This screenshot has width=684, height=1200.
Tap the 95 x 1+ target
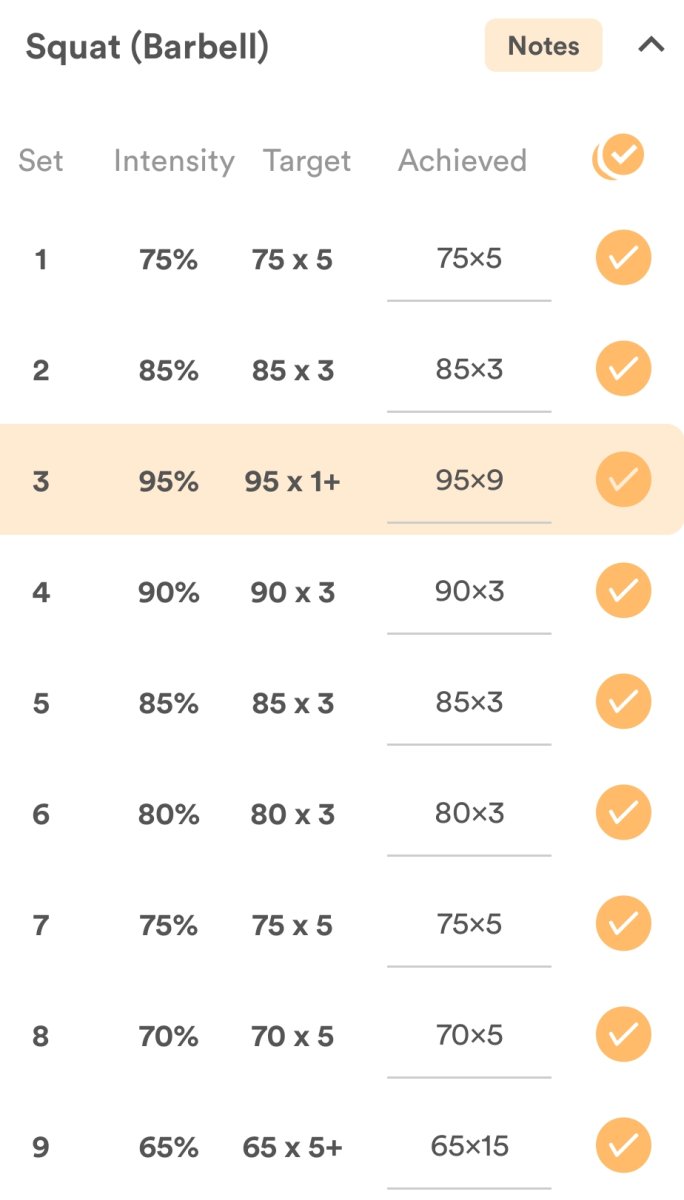pyautogui.click(x=292, y=481)
